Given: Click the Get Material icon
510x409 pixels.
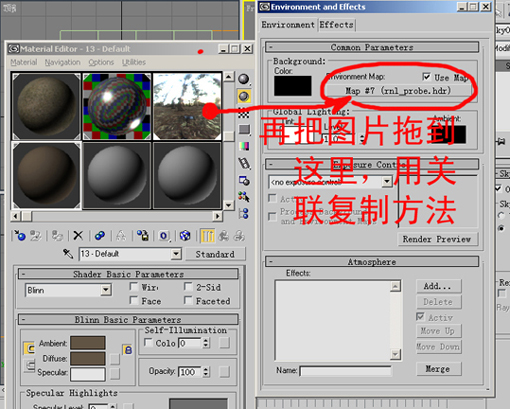Looking at the screenshot, I should click(19, 236).
